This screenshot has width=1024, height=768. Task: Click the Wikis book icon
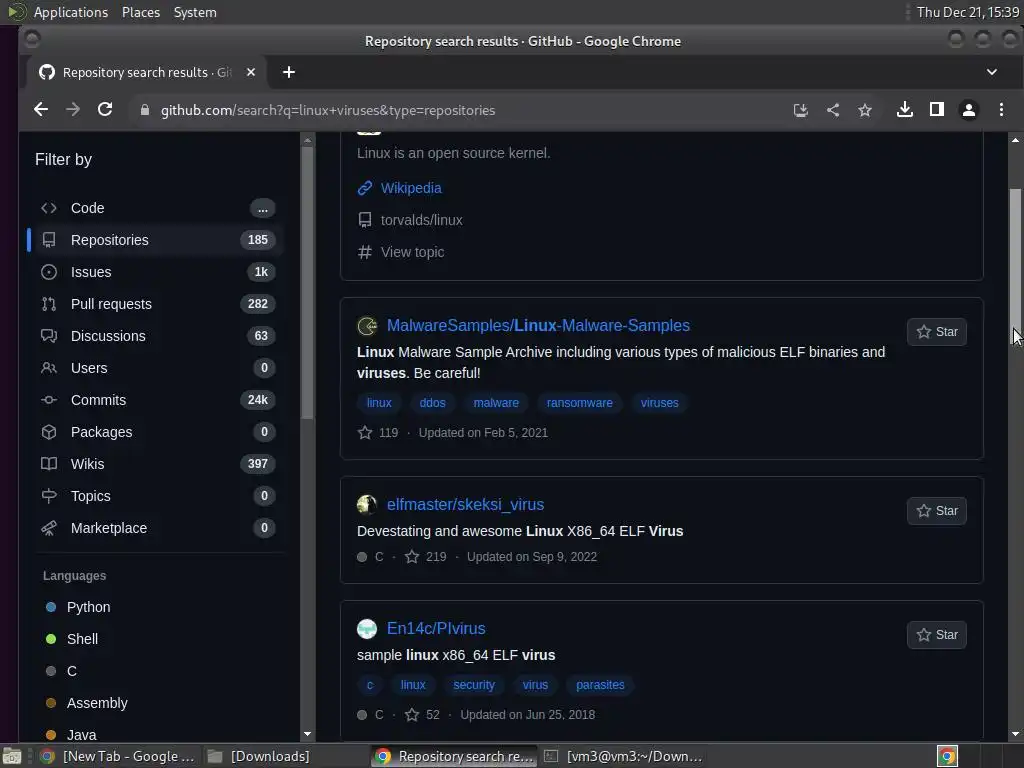pyautogui.click(x=49, y=464)
